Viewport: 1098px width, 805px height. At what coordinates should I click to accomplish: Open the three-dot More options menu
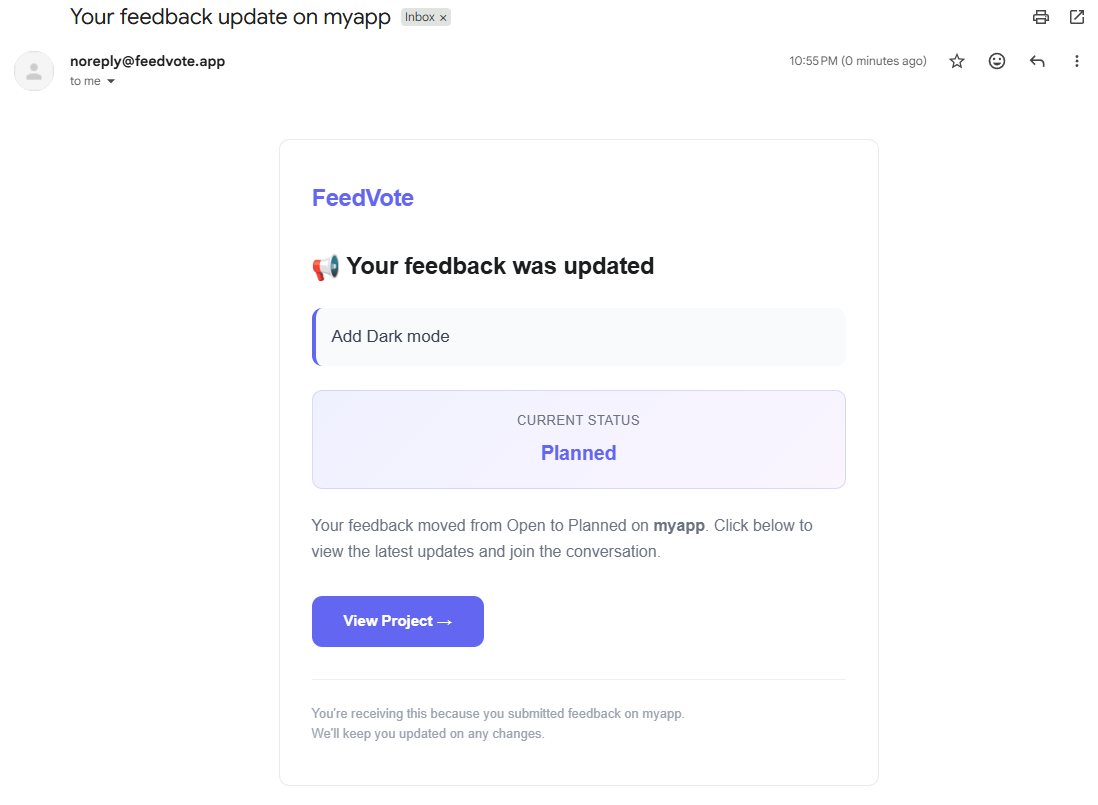(x=1077, y=61)
